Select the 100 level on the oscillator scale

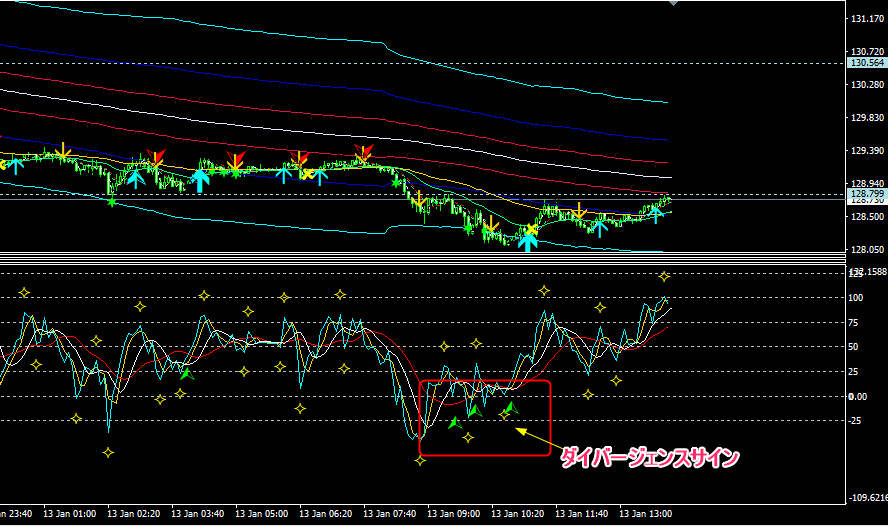pyautogui.click(x=855, y=298)
